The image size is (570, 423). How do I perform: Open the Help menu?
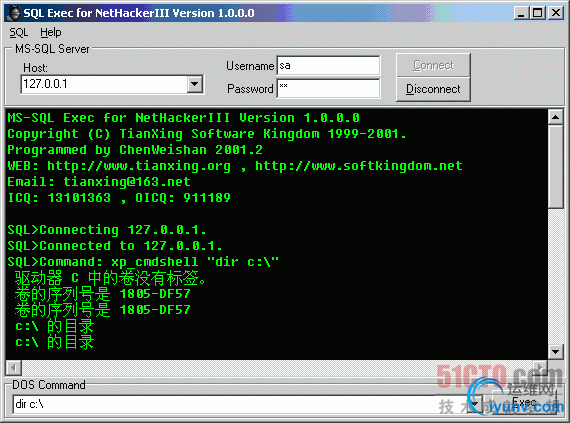tap(51, 33)
